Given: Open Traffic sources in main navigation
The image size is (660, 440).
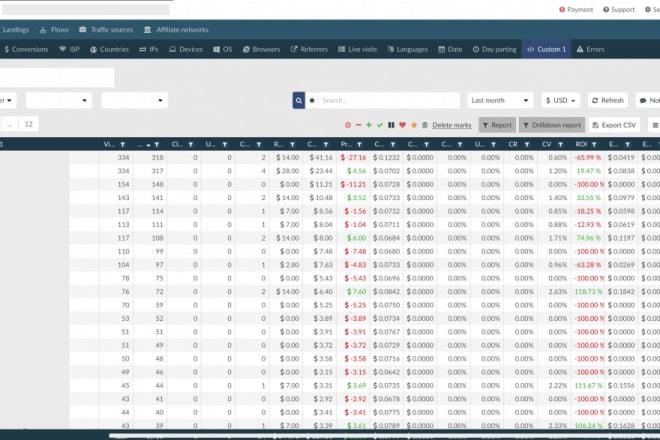Looking at the screenshot, I should [x=106, y=29].
